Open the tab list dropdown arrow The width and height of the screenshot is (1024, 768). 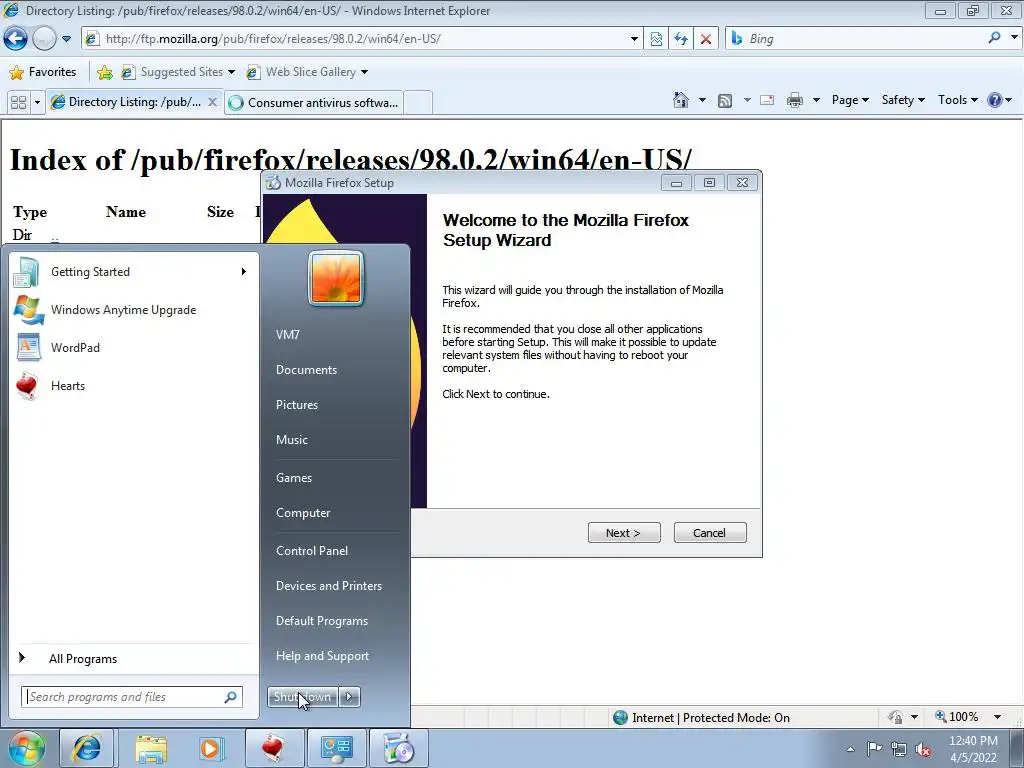pyautogui.click(x=37, y=103)
